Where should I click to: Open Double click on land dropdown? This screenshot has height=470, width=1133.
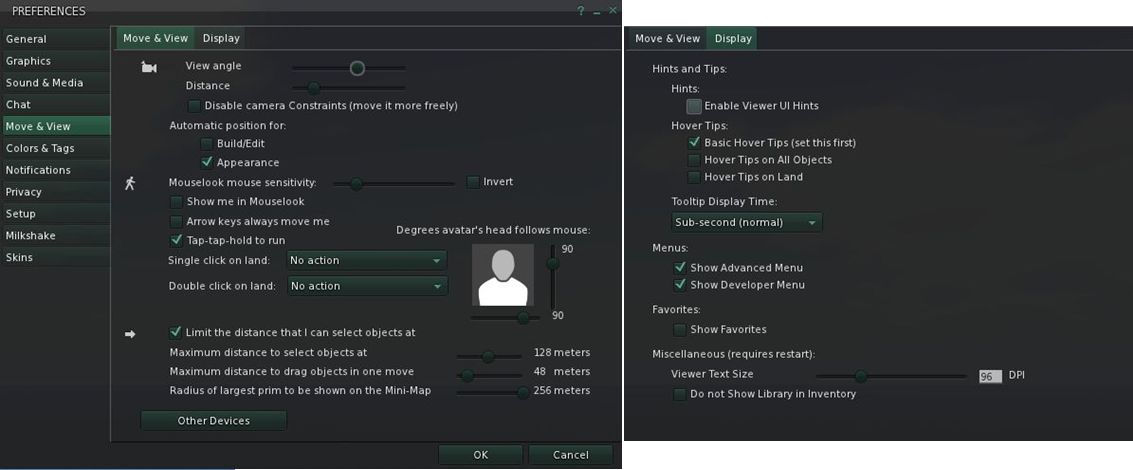point(365,286)
